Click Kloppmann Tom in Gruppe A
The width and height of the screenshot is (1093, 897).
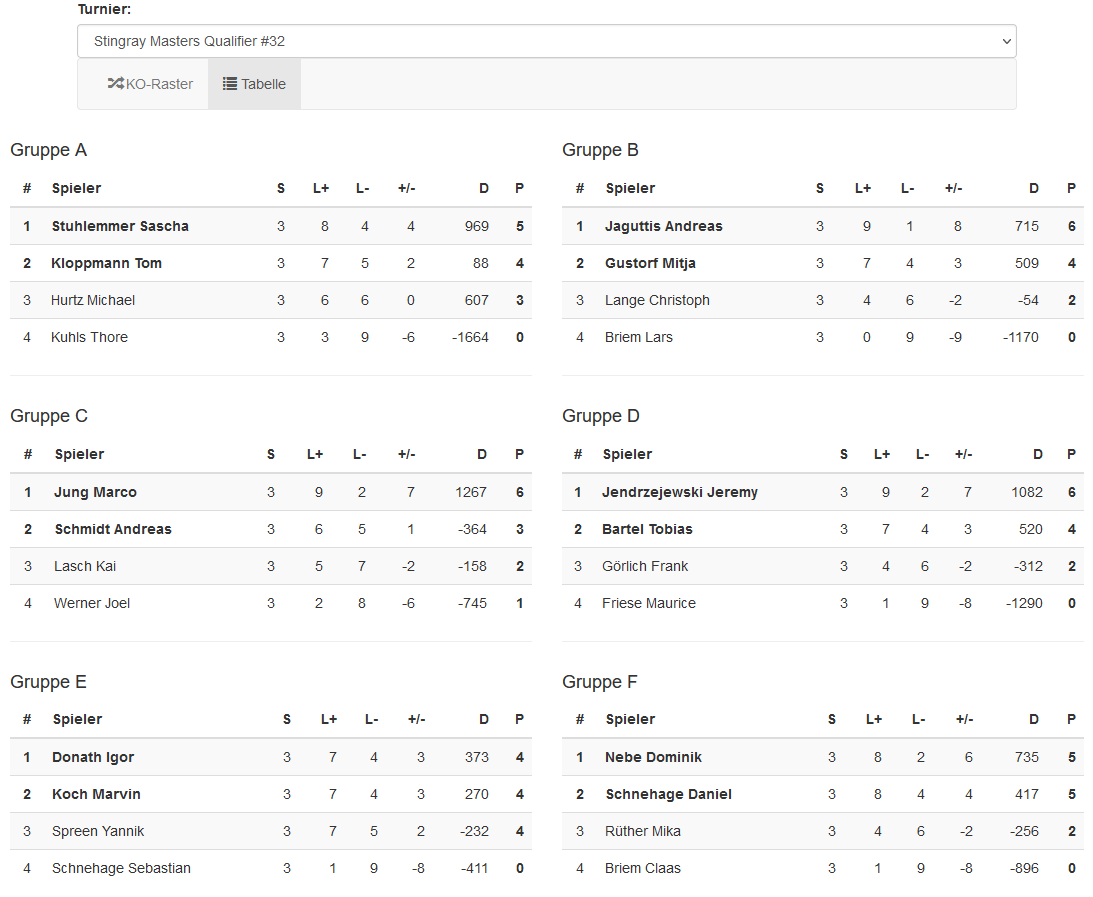coord(106,263)
